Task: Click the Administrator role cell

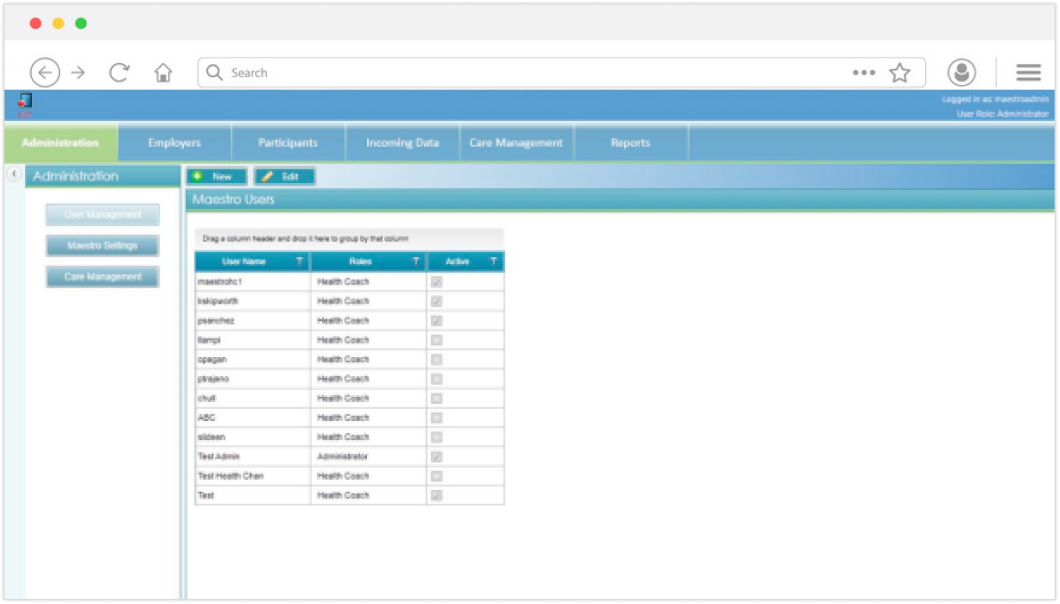Action: click(368, 457)
